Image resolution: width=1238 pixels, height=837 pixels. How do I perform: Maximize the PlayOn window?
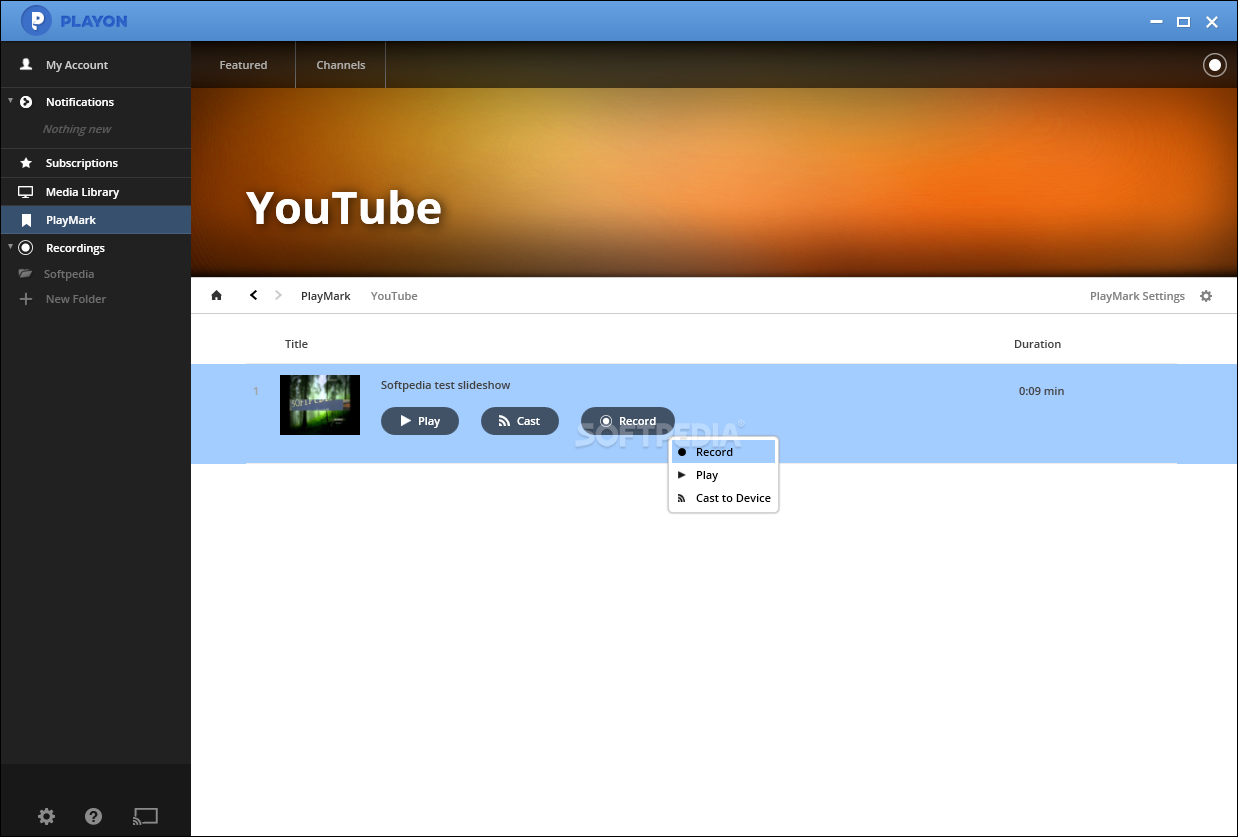point(1183,21)
